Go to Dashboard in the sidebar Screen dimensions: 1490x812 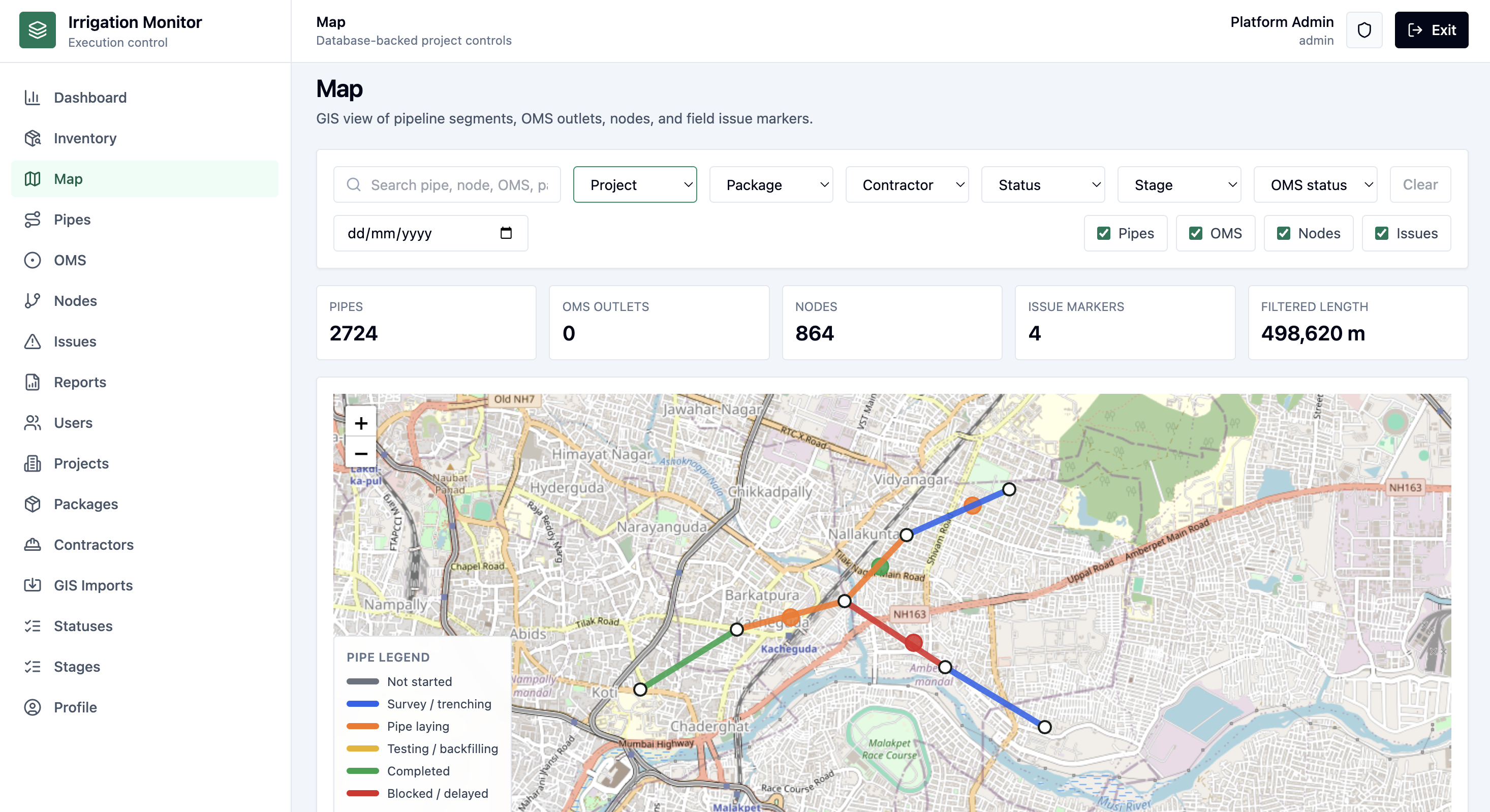tap(145, 97)
